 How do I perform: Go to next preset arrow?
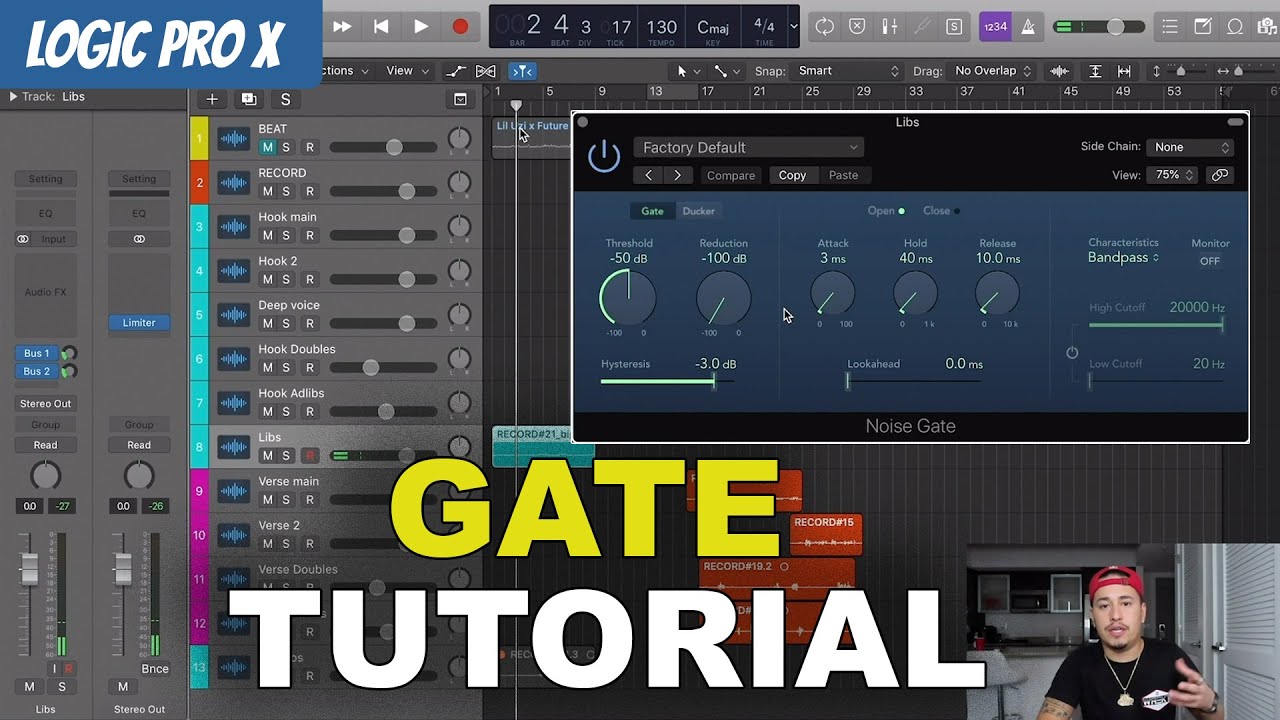point(678,175)
